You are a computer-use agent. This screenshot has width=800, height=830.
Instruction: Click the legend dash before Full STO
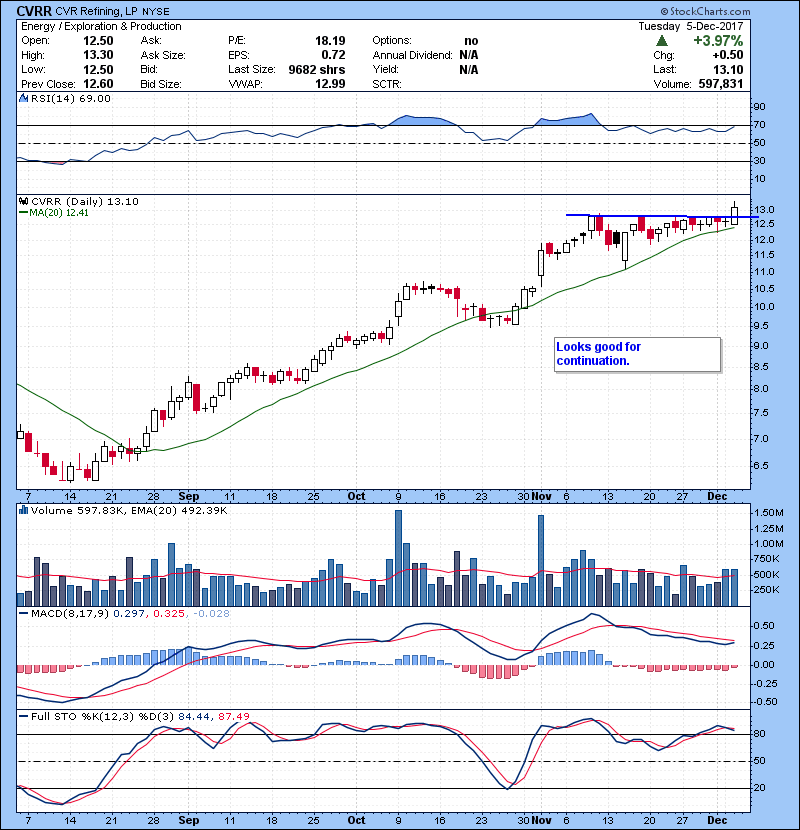(x=23, y=716)
